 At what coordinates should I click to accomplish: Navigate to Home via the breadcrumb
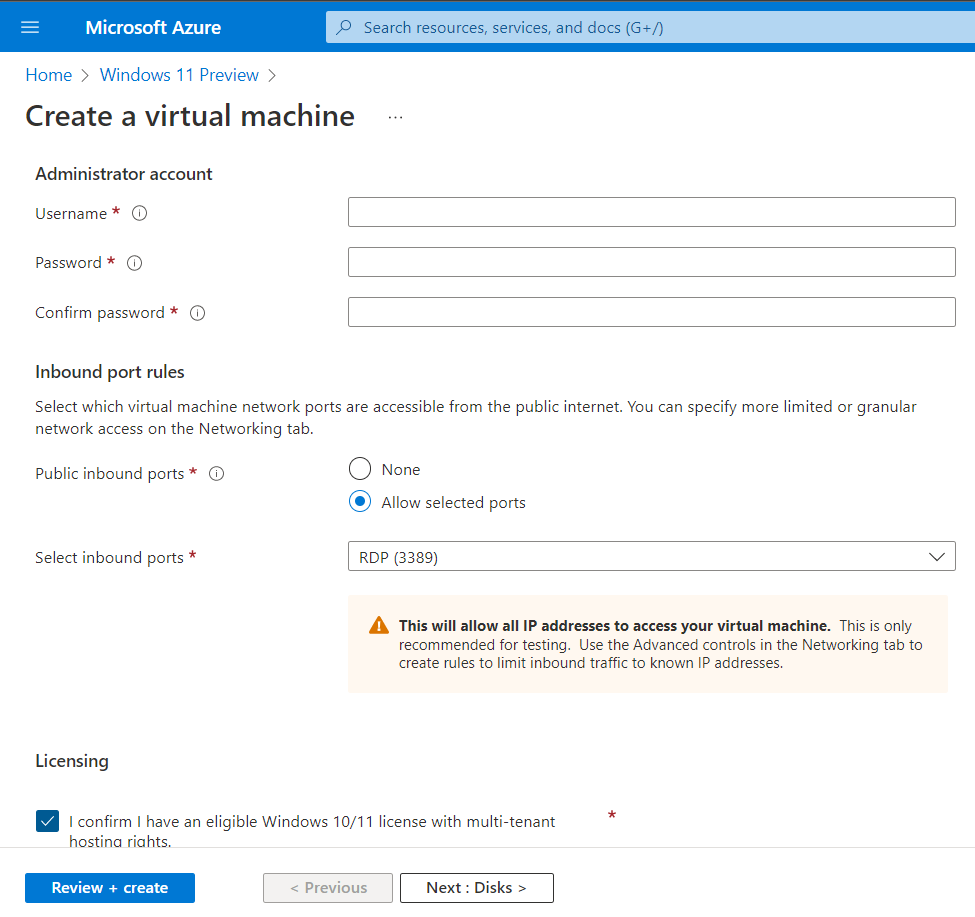48,75
